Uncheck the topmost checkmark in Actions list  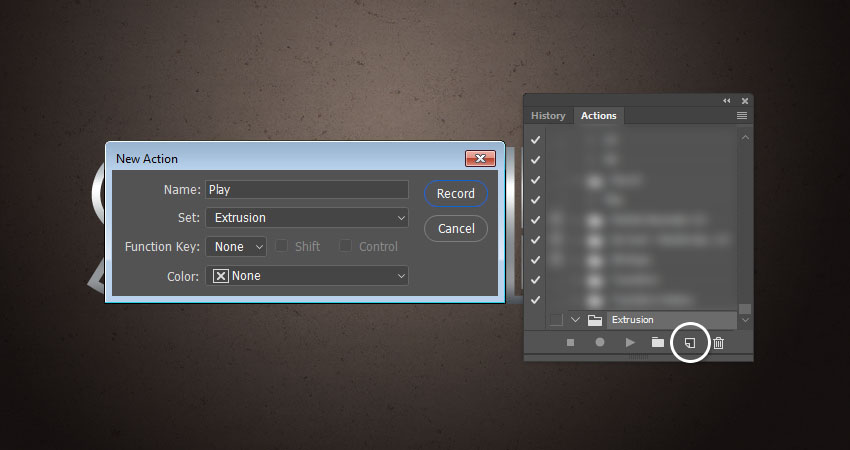click(x=536, y=140)
